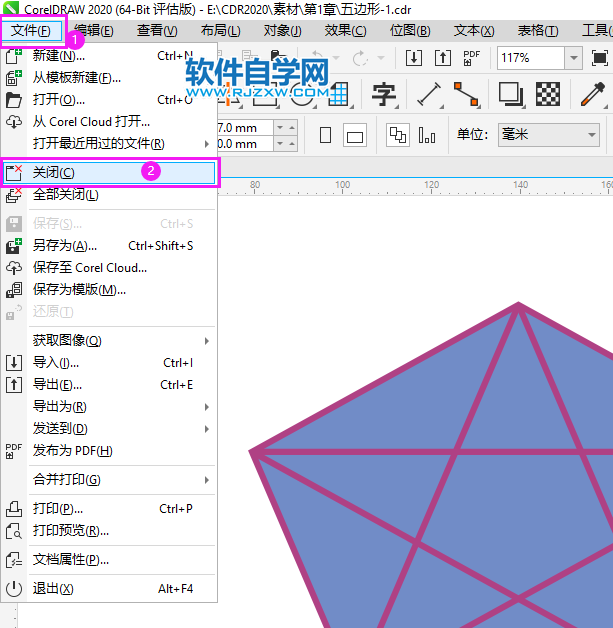The height and width of the screenshot is (628, 613).
Task: Choose 导入(I)... import entry
Action: (x=109, y=363)
